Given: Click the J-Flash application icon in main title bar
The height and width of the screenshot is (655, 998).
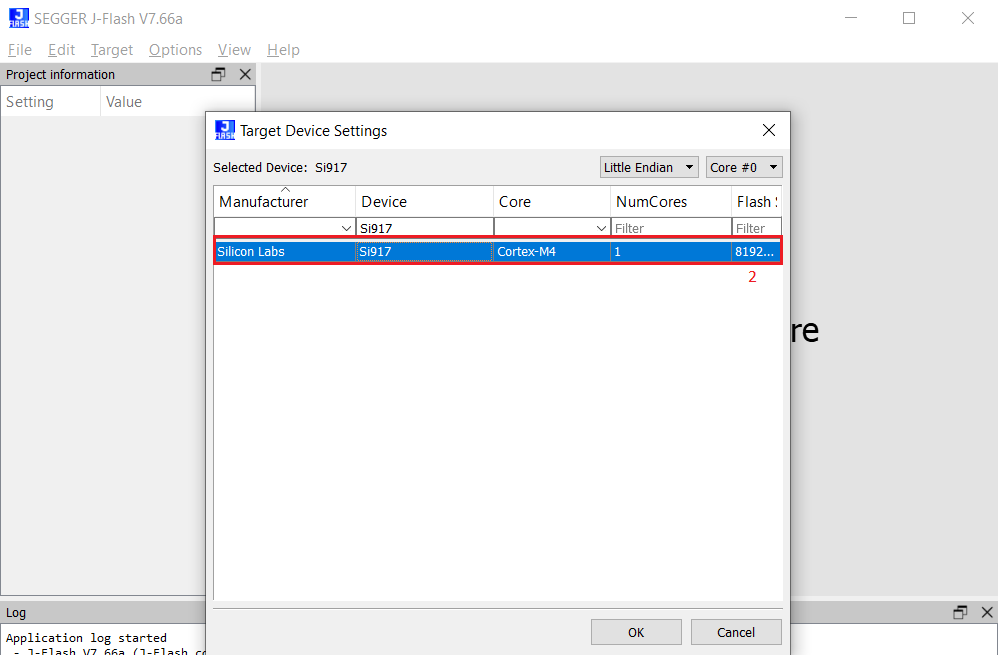Looking at the screenshot, I should (x=18, y=18).
